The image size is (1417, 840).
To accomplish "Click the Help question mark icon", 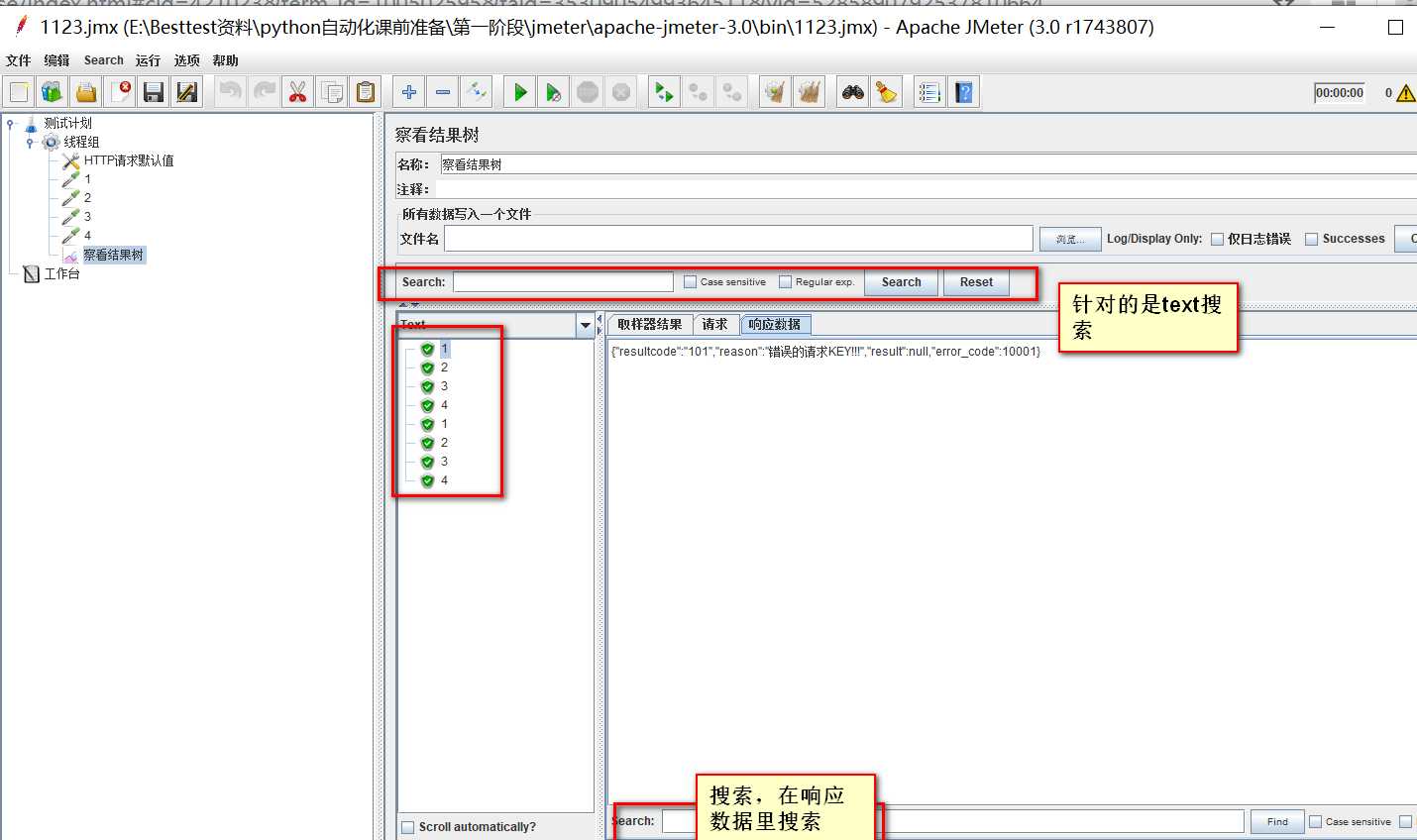I will [963, 92].
